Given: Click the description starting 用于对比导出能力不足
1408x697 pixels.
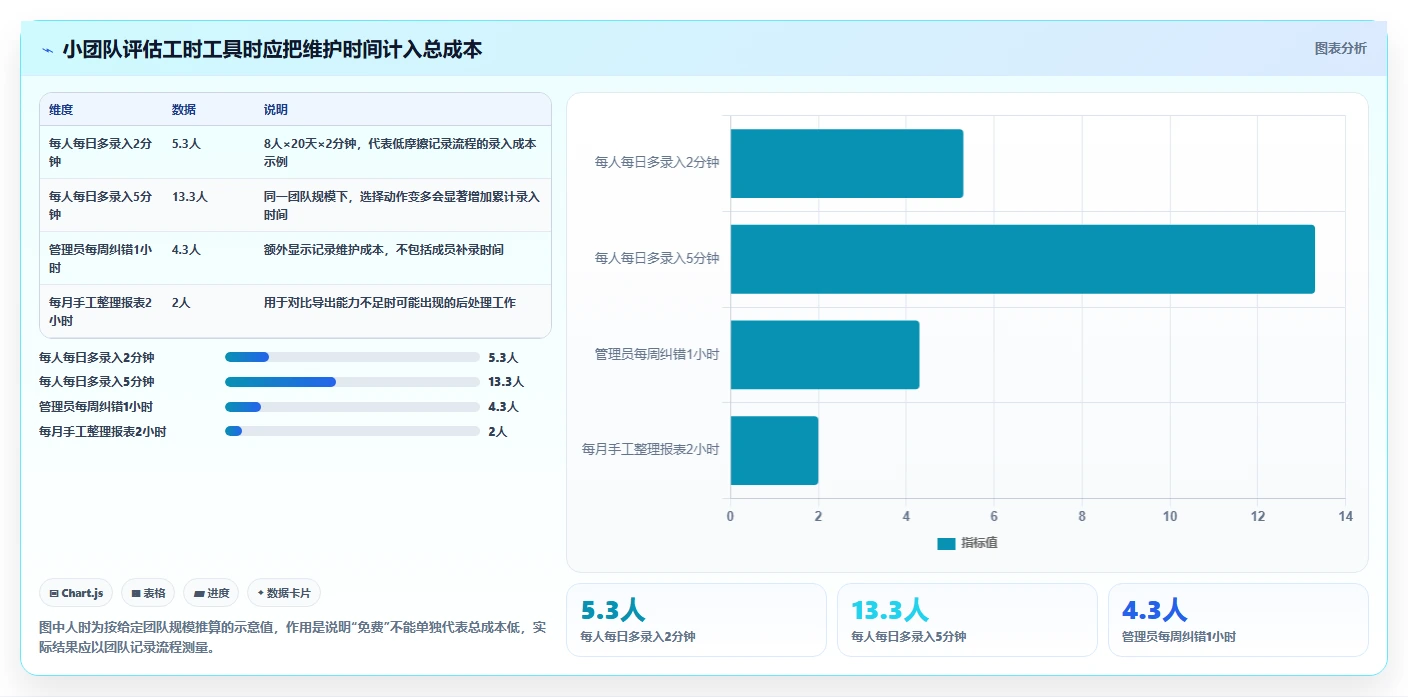Looking at the screenshot, I should pos(390,303).
